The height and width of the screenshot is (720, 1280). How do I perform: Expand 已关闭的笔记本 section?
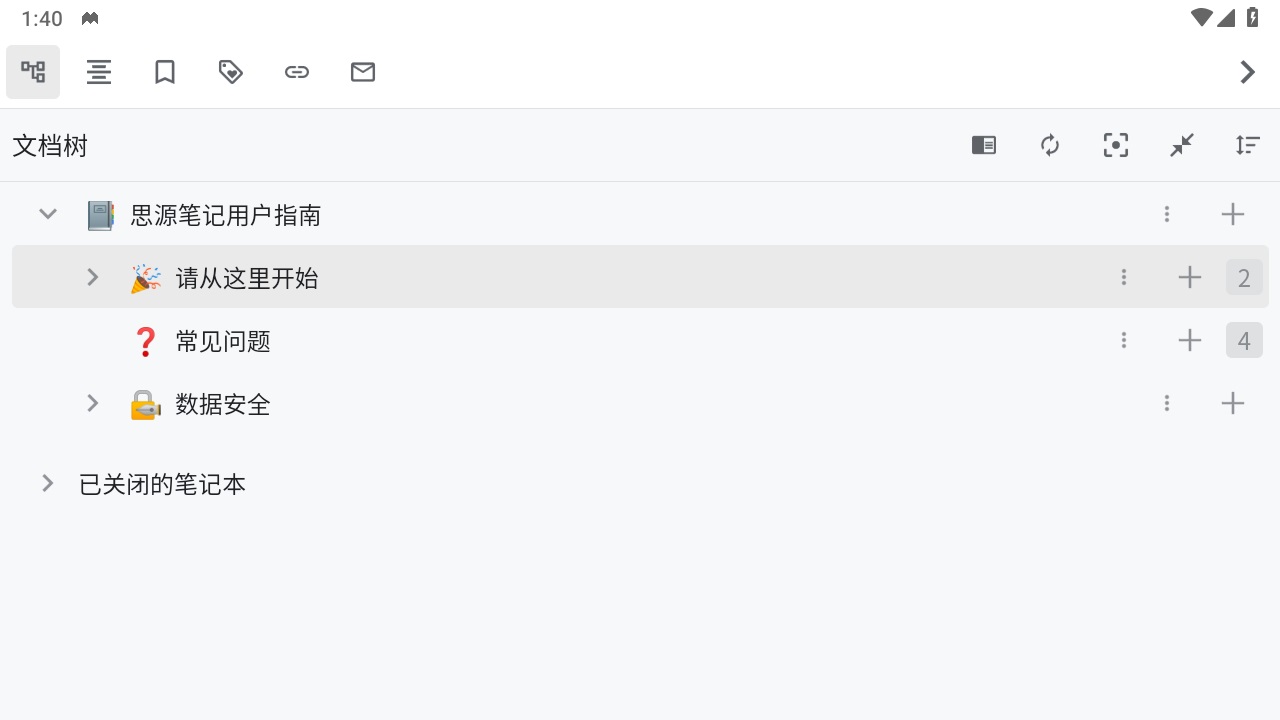coord(48,484)
